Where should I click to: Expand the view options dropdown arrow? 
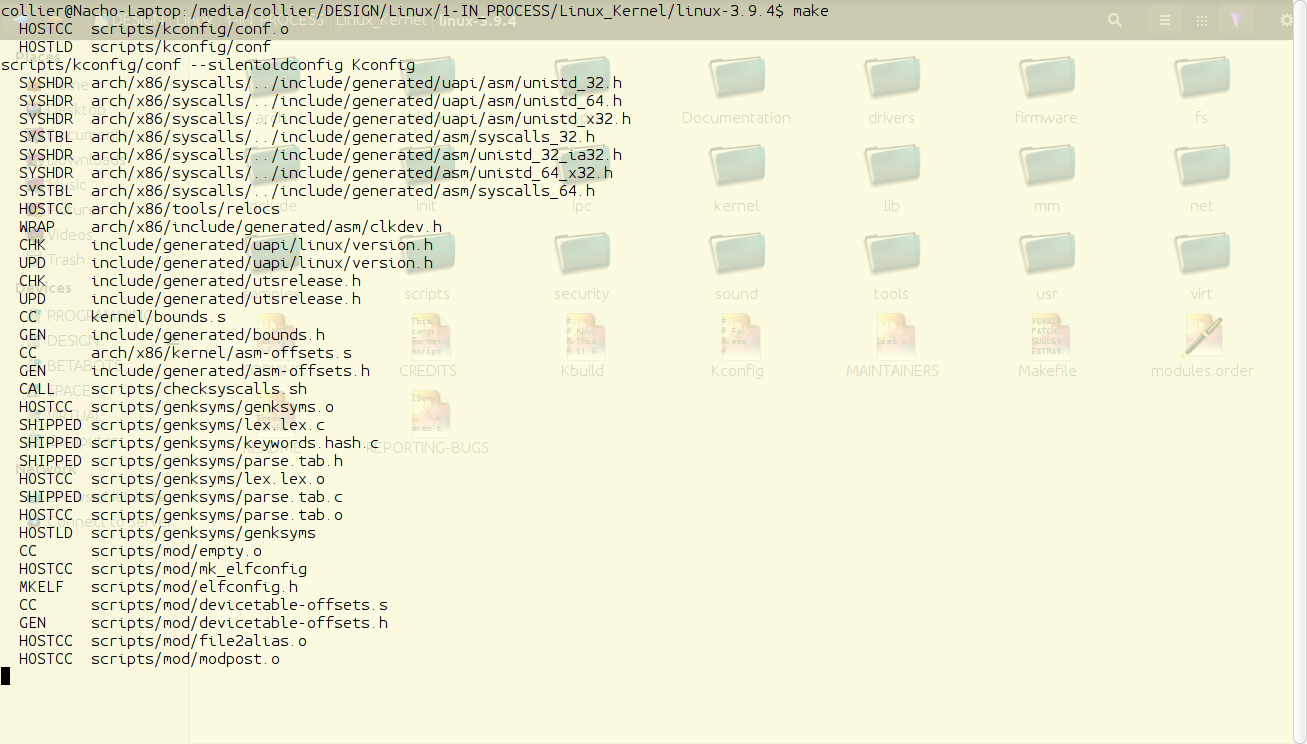click(x=1237, y=20)
